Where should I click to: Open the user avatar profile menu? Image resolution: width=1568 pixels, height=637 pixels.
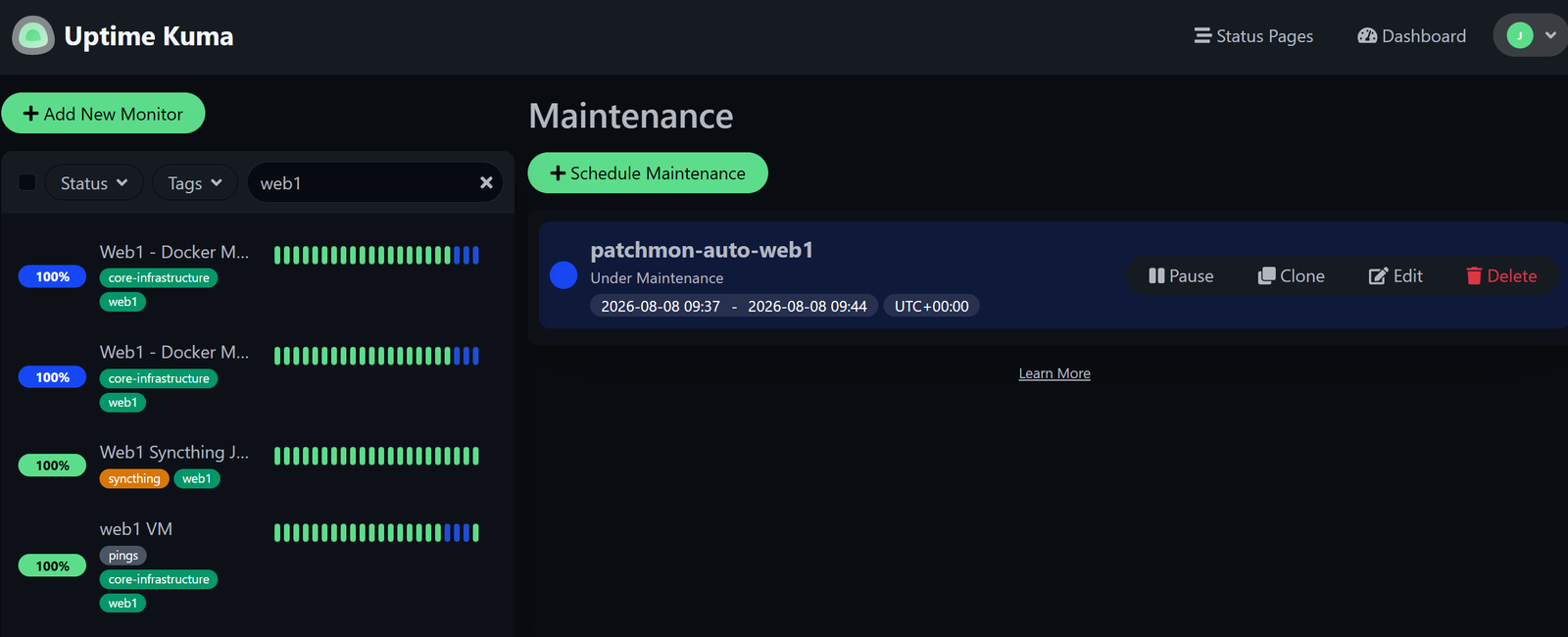(1530, 35)
